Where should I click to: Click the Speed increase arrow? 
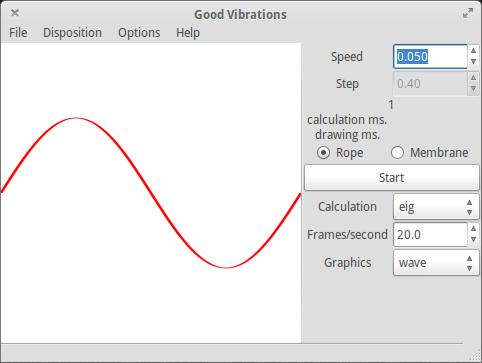[473, 51]
